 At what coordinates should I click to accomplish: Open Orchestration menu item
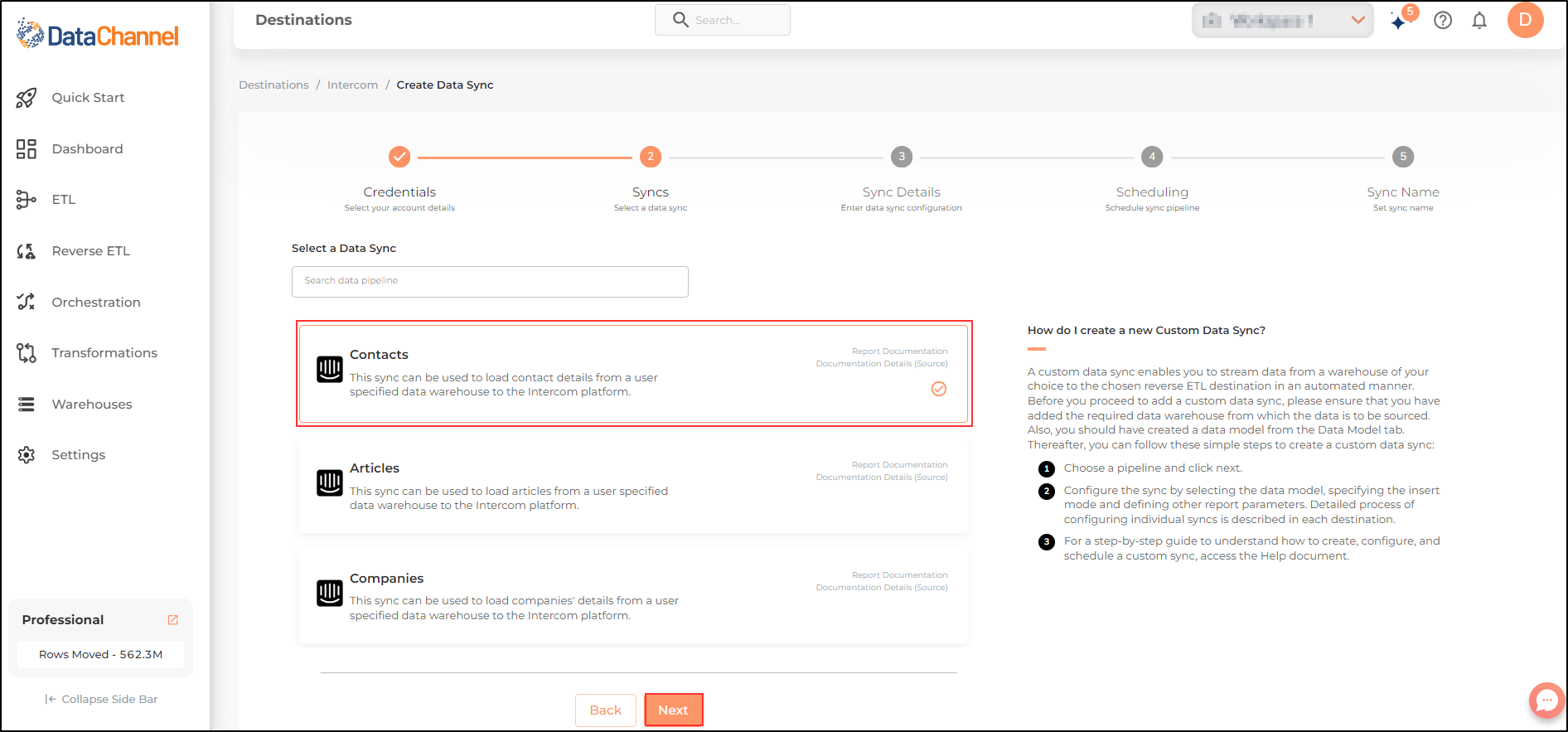click(96, 303)
